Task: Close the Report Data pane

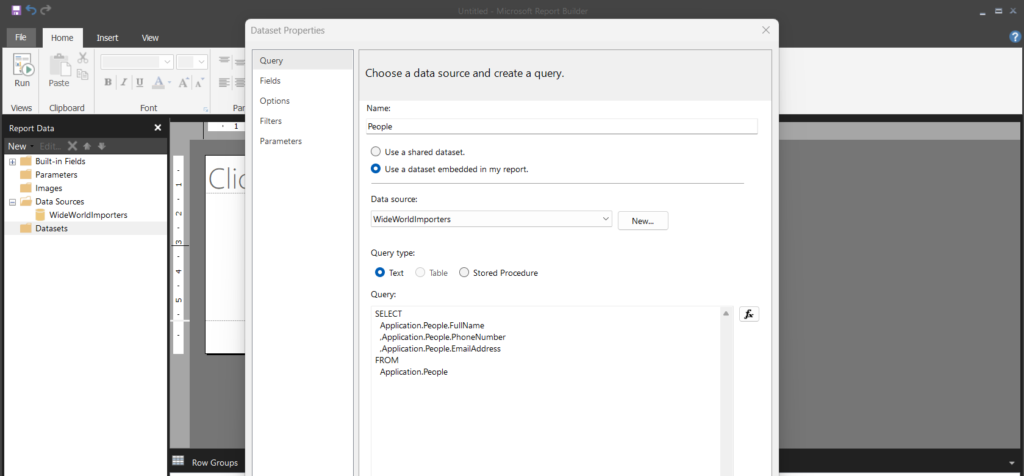Action: pos(157,128)
